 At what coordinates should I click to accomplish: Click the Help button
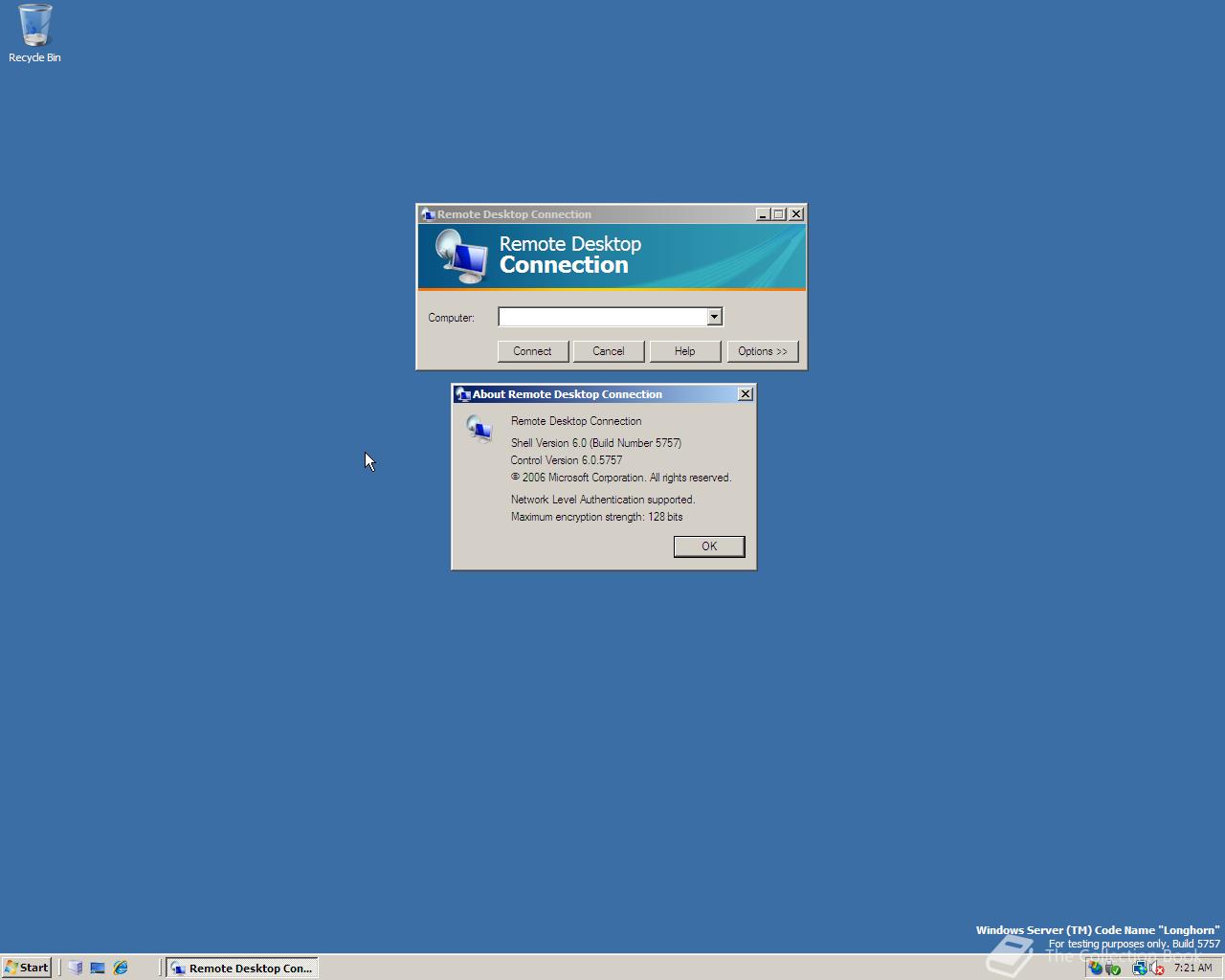pyautogui.click(x=685, y=351)
